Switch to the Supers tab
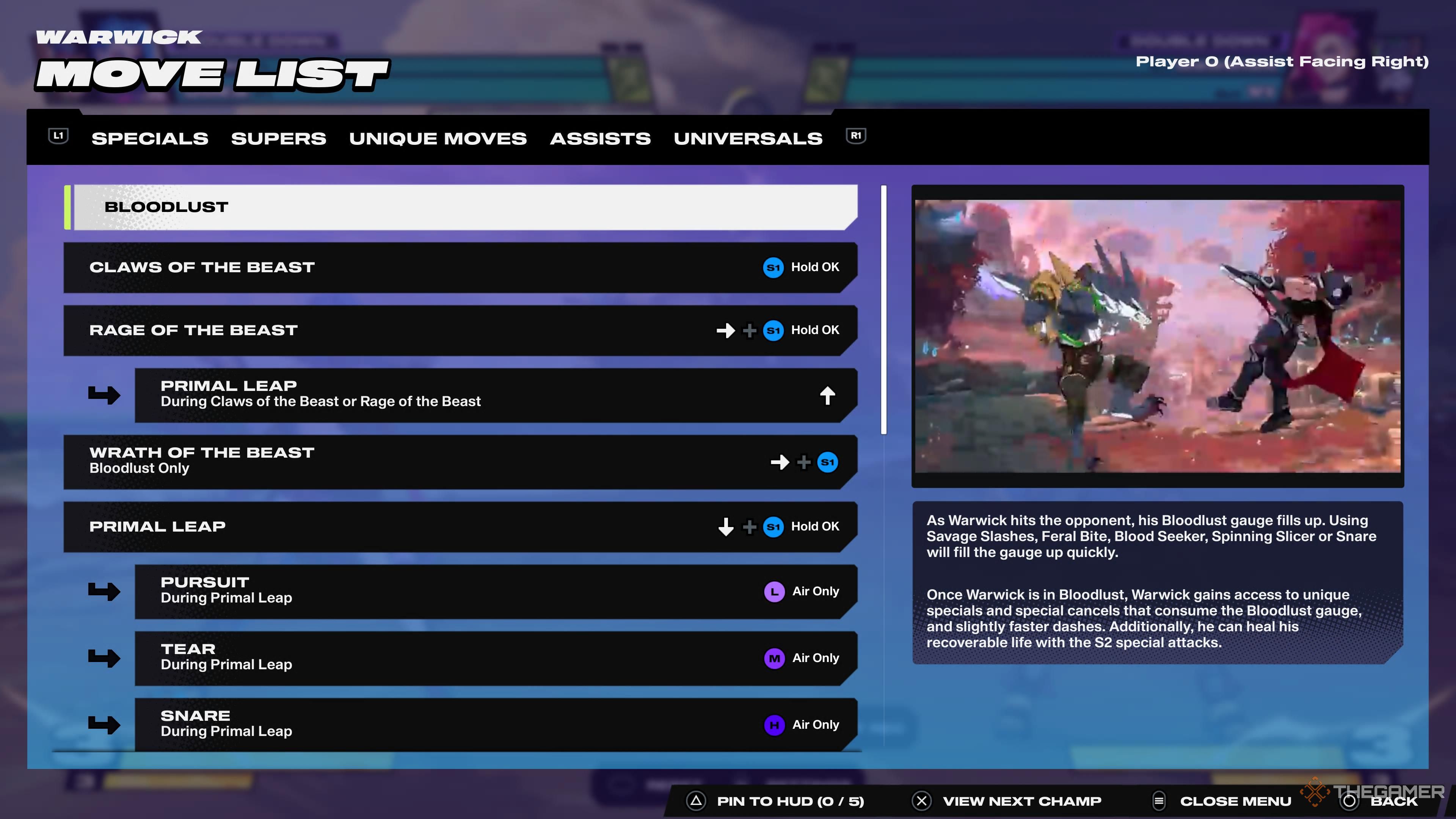This screenshot has height=819, width=1456. [x=278, y=138]
